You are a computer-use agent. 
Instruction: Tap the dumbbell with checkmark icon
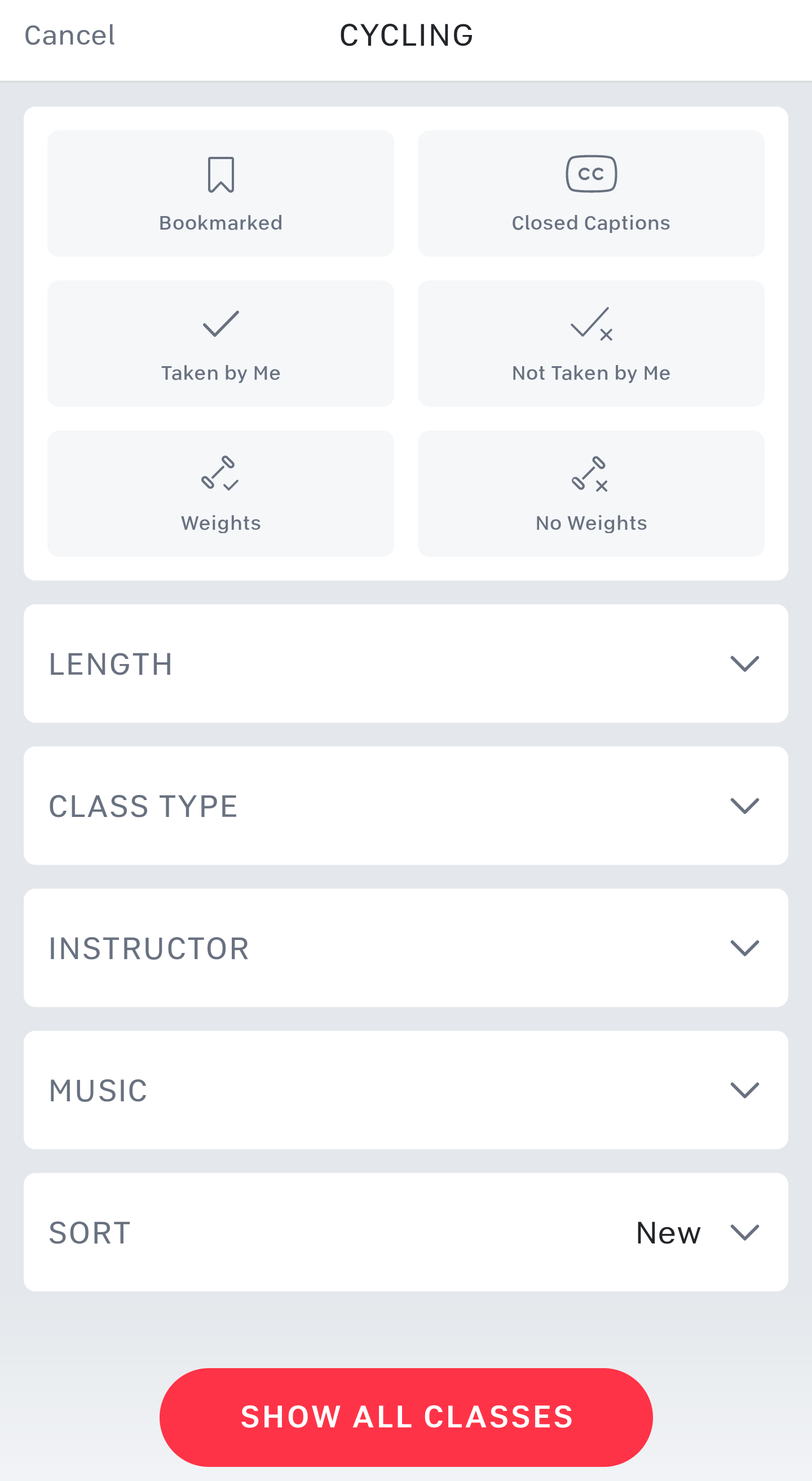click(219, 473)
